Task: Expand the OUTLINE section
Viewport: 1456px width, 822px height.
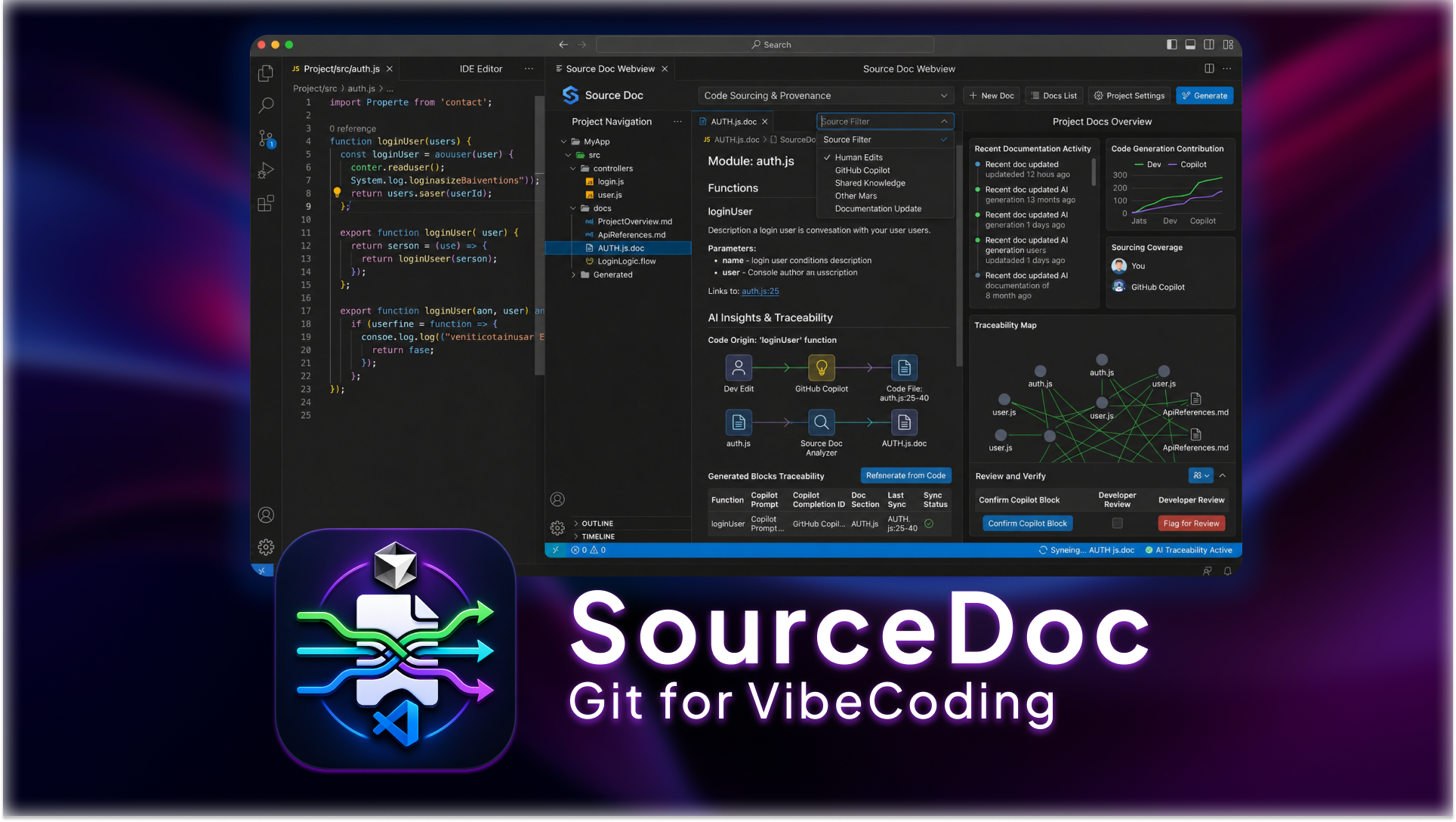Action: (x=597, y=524)
